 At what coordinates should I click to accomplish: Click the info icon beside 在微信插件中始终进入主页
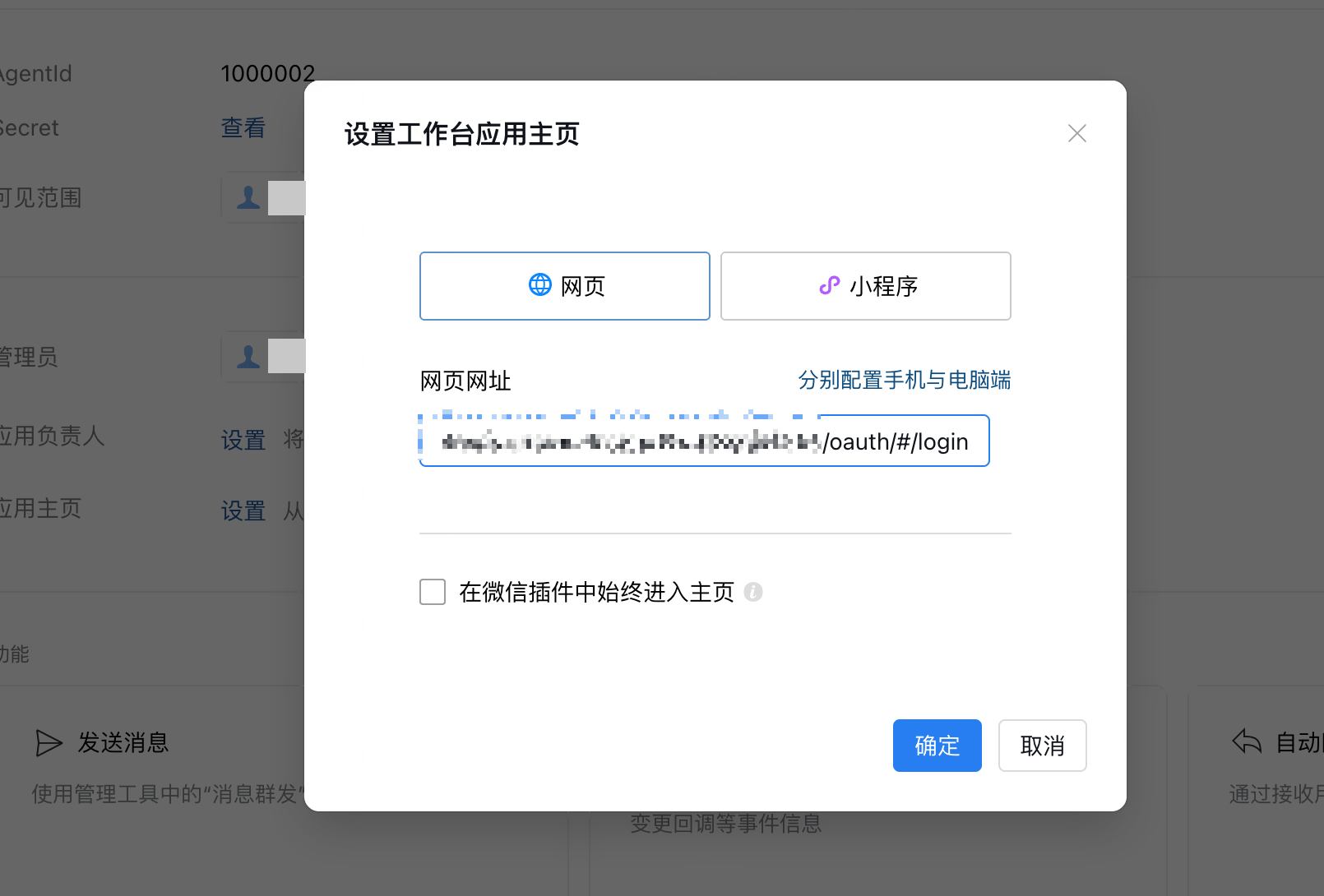click(753, 592)
